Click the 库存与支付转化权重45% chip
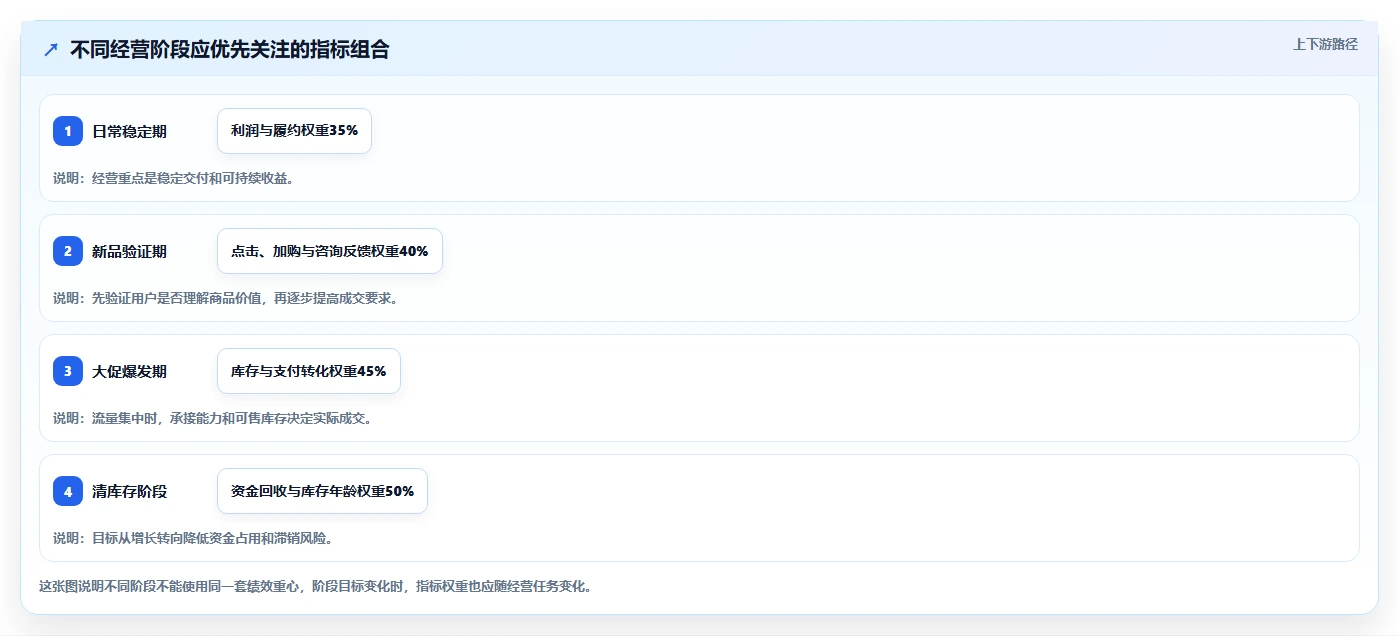Viewport: 1399px width, 636px height. 309,371
